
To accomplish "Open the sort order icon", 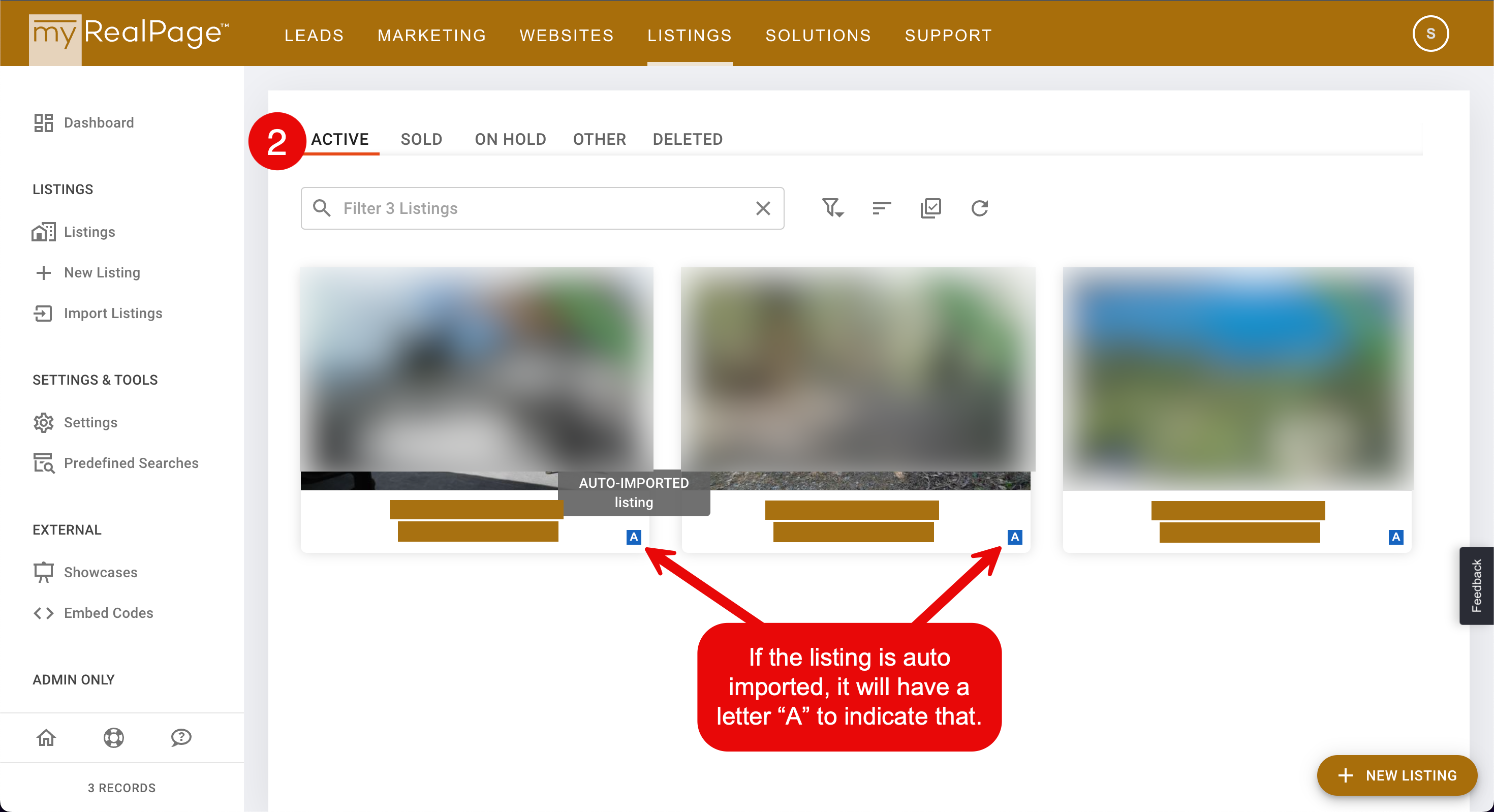I will (882, 208).
